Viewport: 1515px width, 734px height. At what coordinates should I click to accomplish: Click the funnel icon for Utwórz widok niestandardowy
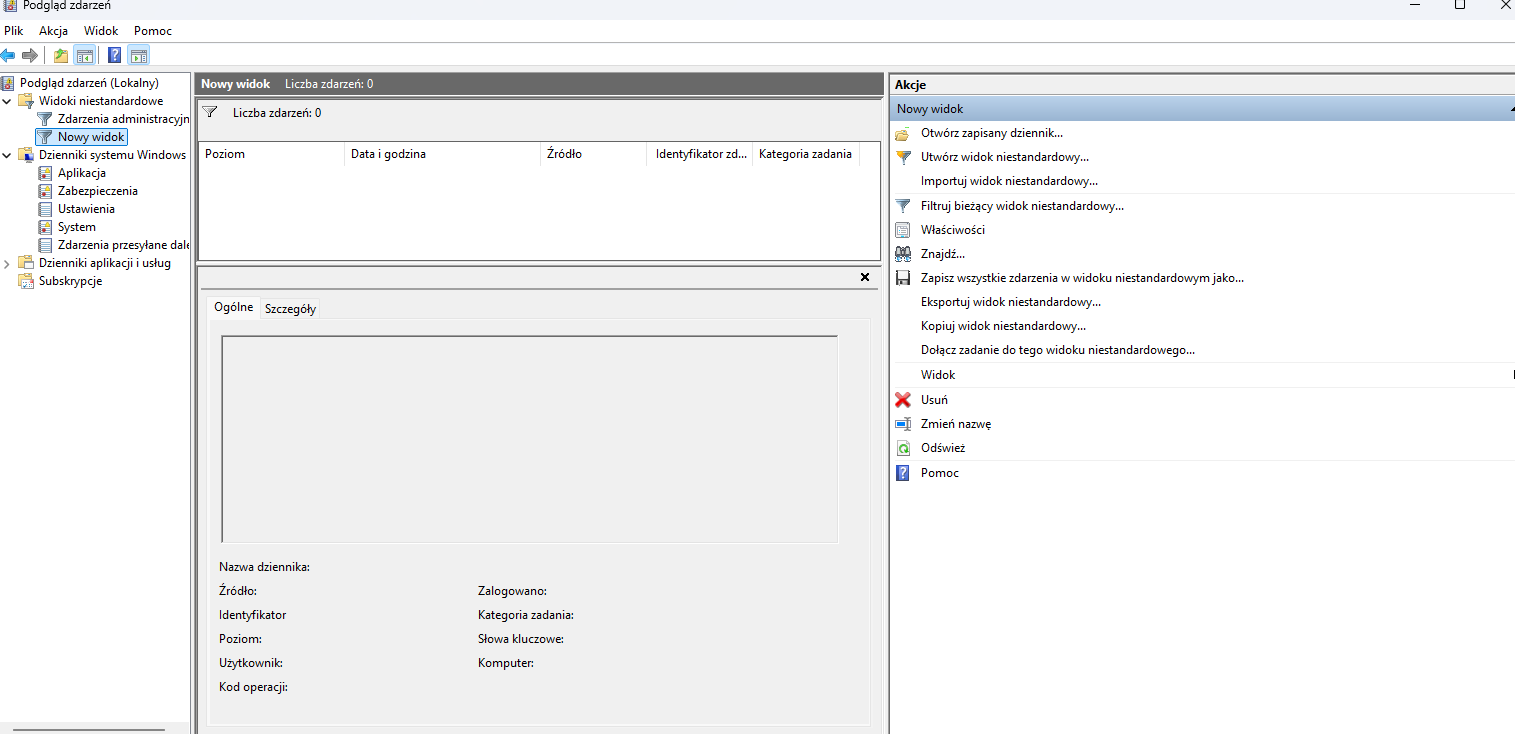(903, 157)
